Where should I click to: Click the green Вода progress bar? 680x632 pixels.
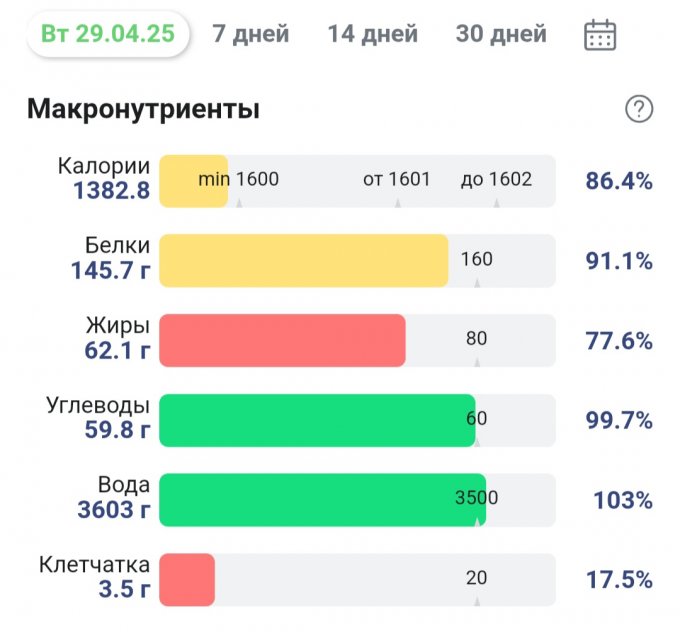(322, 499)
